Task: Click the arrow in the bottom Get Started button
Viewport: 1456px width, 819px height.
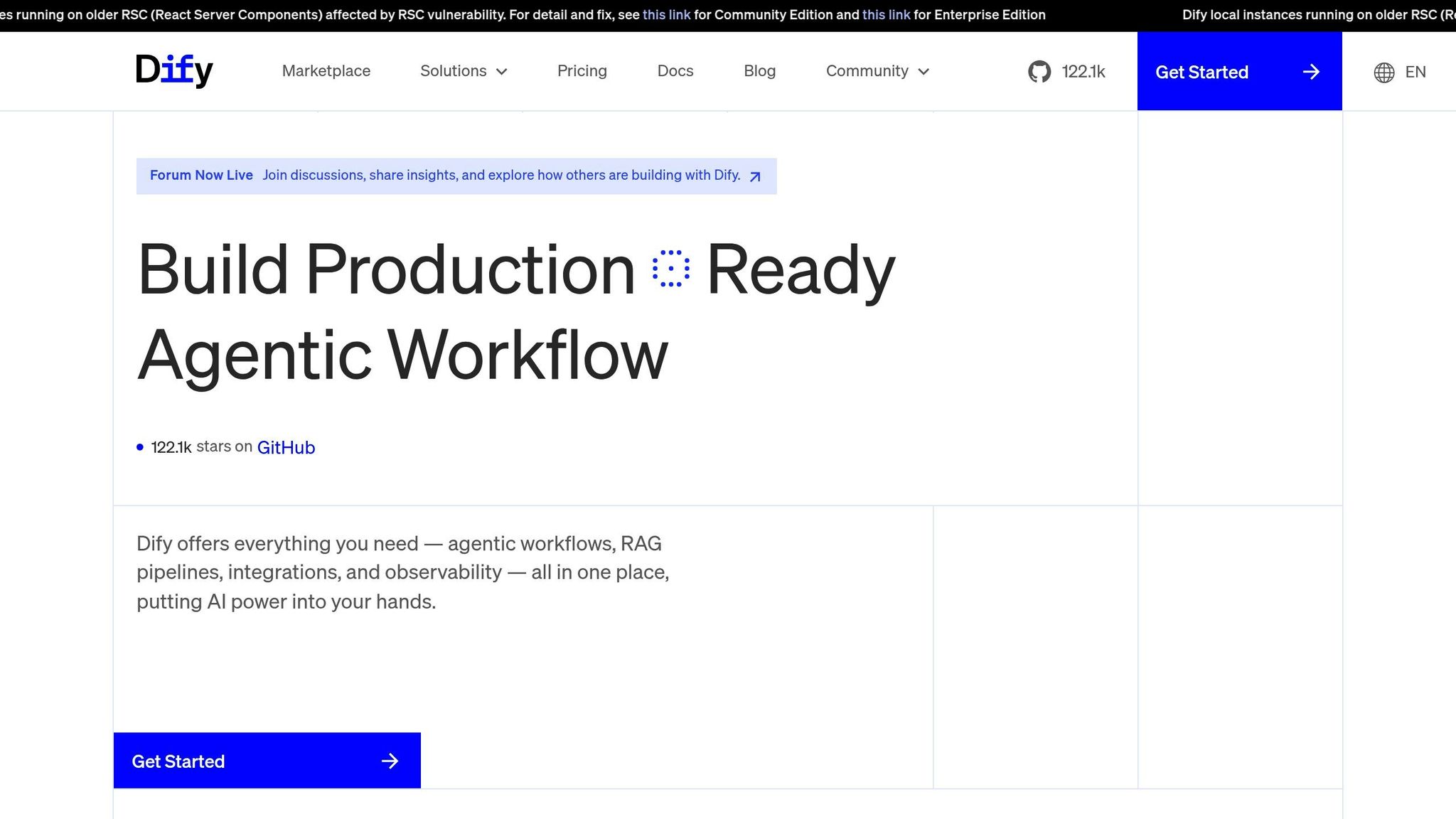Action: pyautogui.click(x=390, y=761)
